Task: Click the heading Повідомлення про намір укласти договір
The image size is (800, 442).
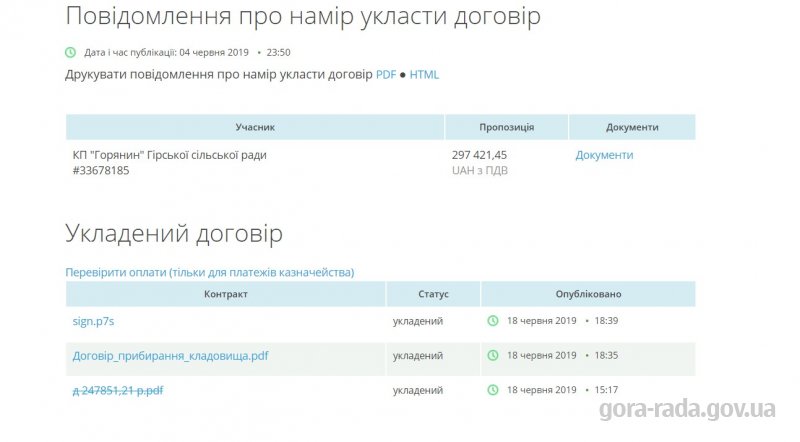Action: tap(303, 16)
